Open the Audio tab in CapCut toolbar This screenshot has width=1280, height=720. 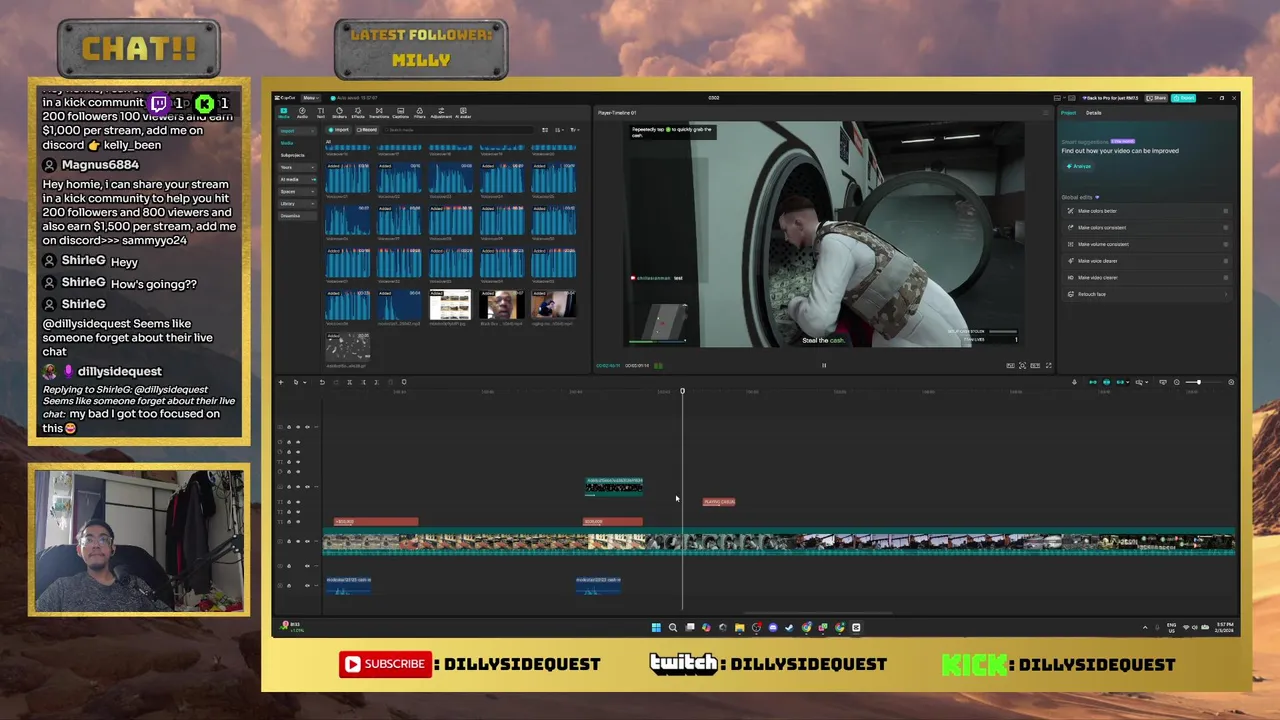[302, 114]
